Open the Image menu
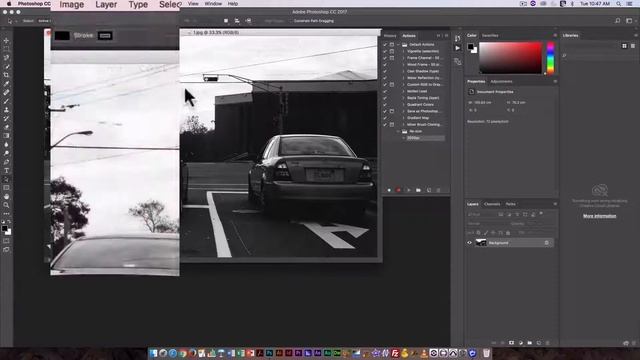The image size is (640, 360). [x=72, y=4]
